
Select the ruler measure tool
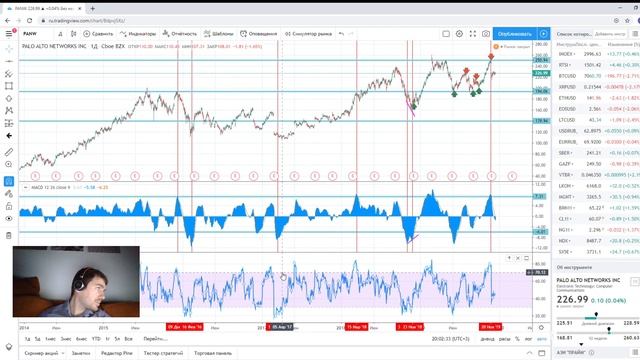[x=9, y=152]
